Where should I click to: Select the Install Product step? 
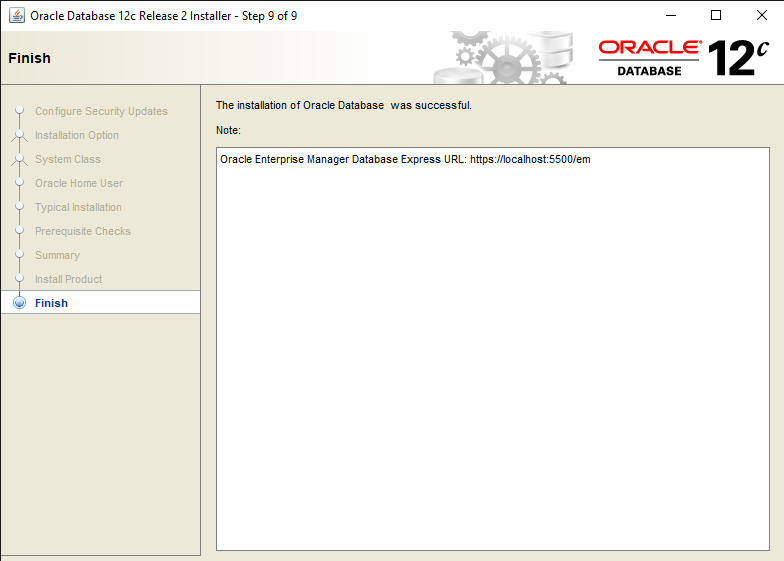[x=68, y=279]
